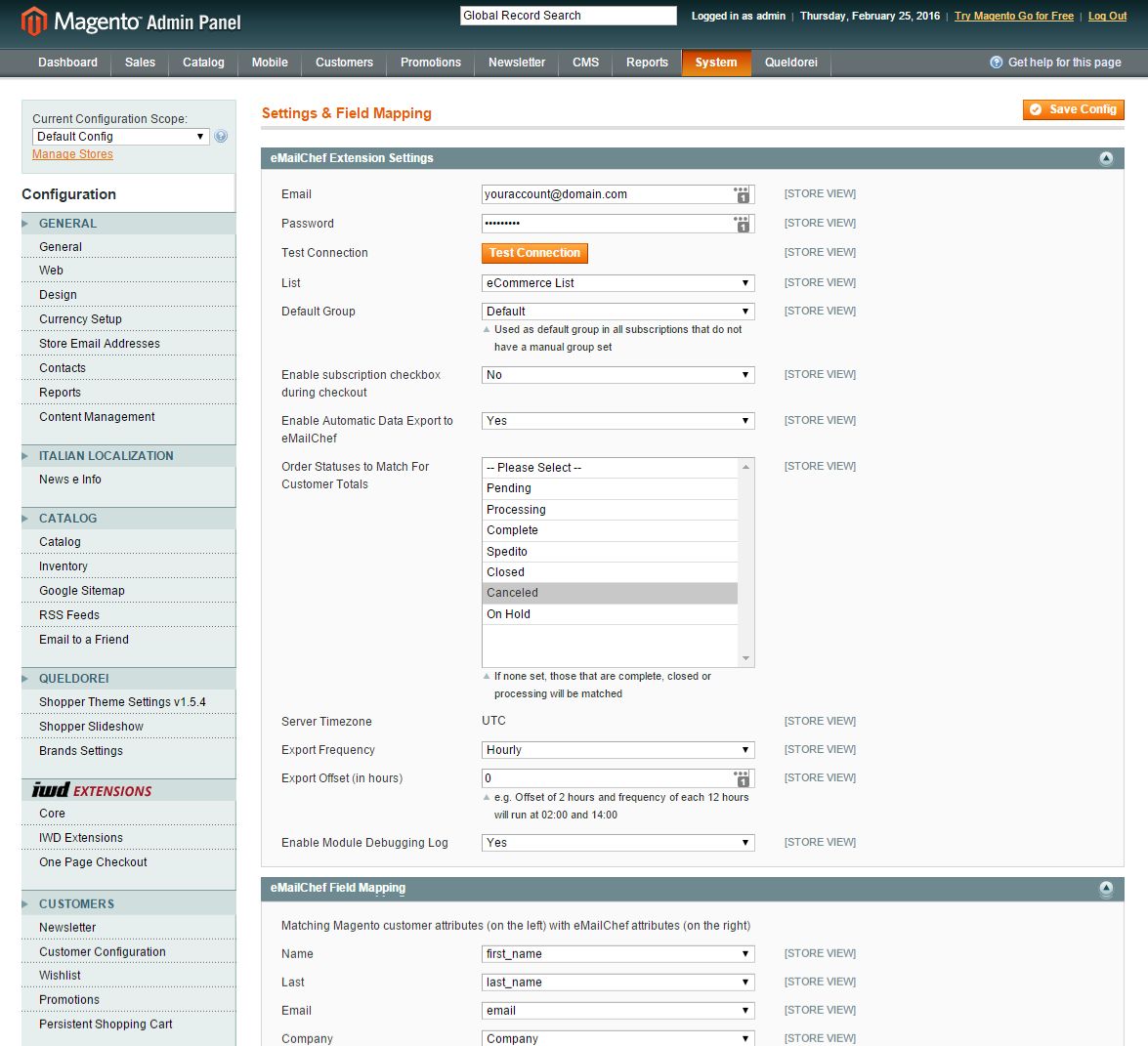The image size is (1148, 1046).
Task: Collapse eMailChef Extension Settings section icon
Action: pyautogui.click(x=1106, y=158)
